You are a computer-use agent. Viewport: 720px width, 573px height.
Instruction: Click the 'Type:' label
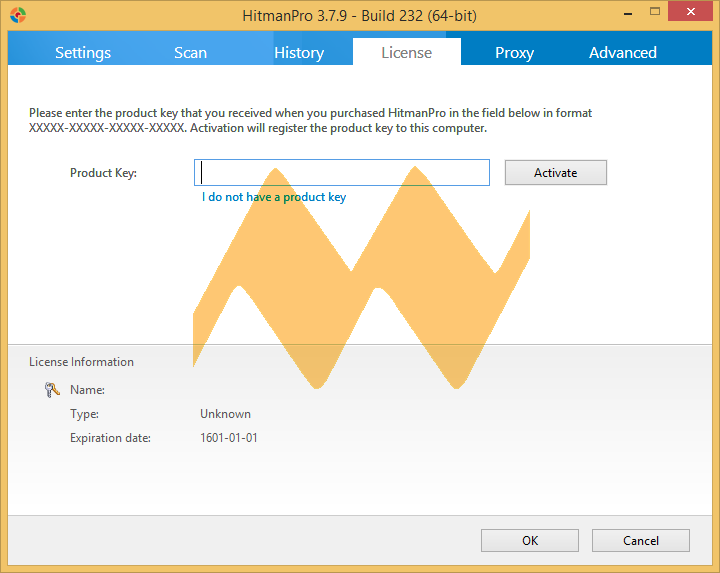coord(84,414)
